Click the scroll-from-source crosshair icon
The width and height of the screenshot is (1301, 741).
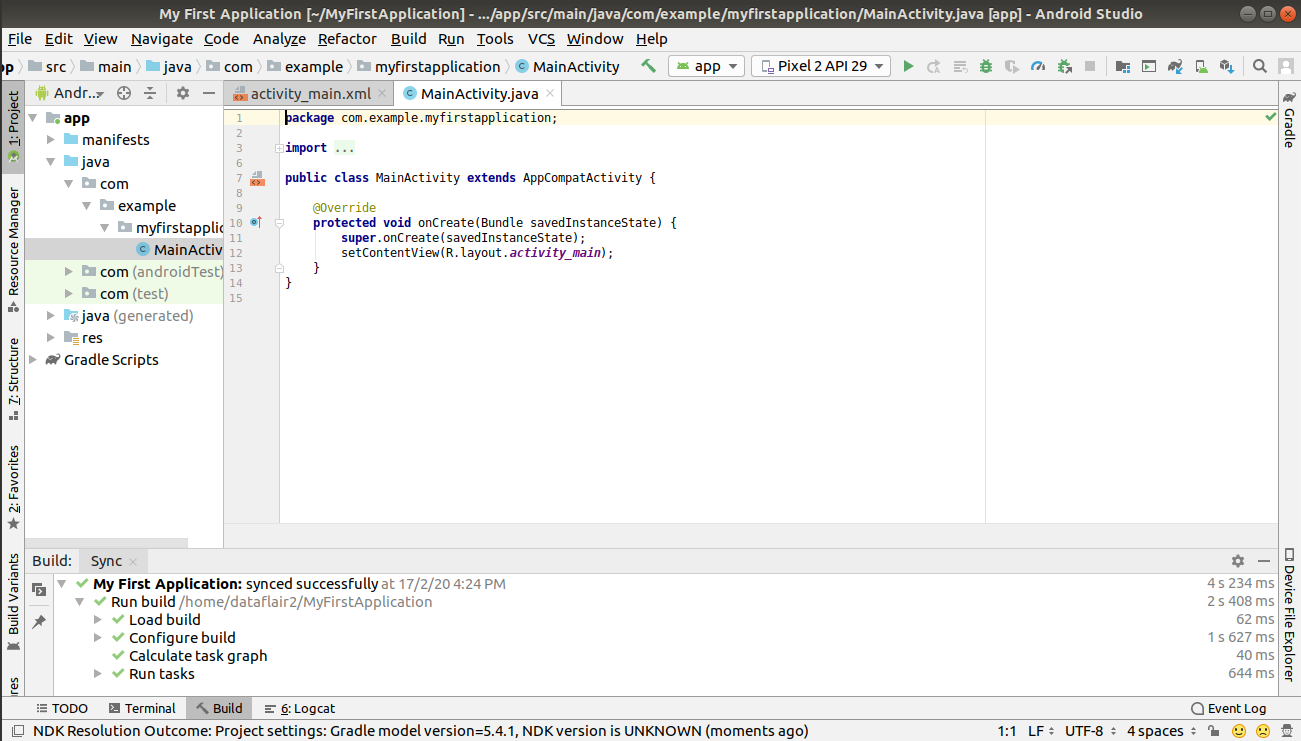click(x=124, y=93)
